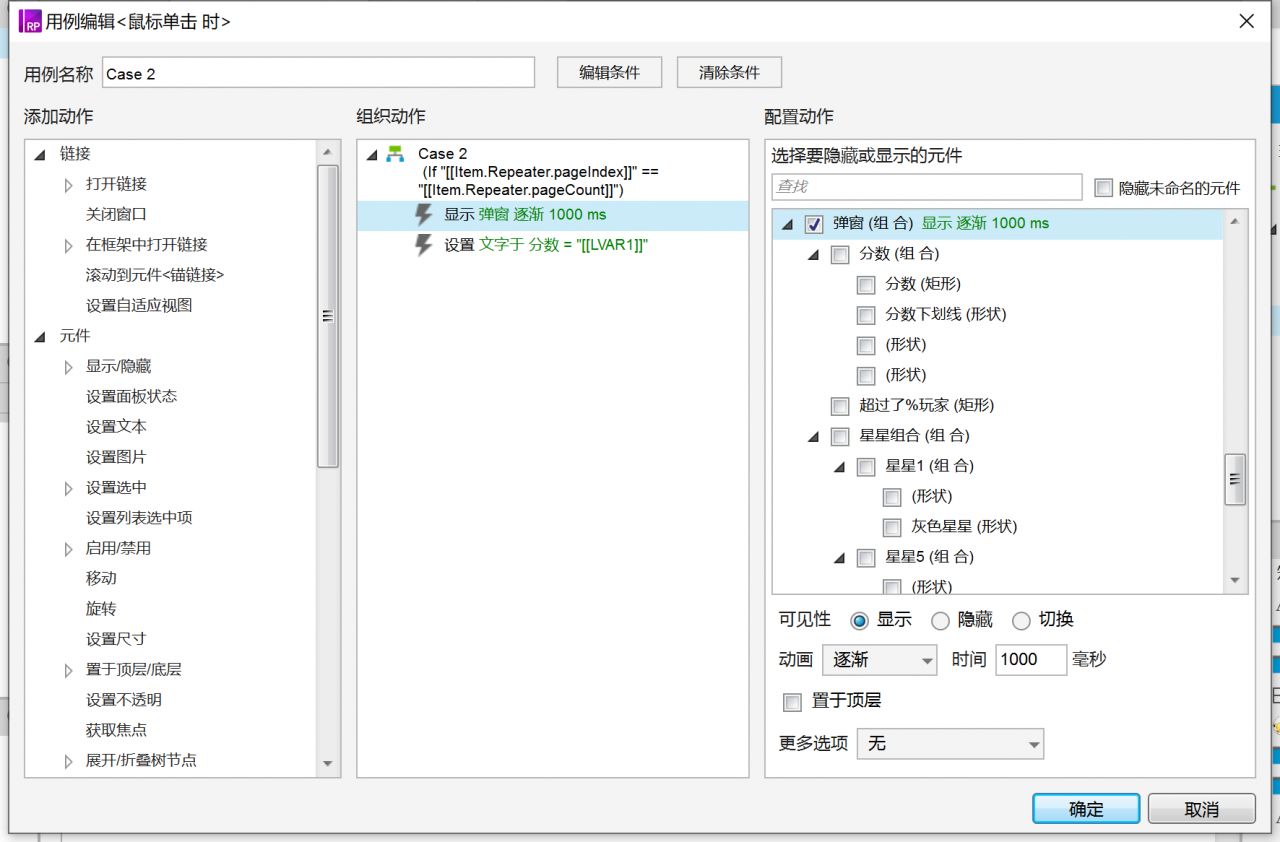The width and height of the screenshot is (1280, 842).
Task: Click the 用例名称 text field
Action: 318,73
